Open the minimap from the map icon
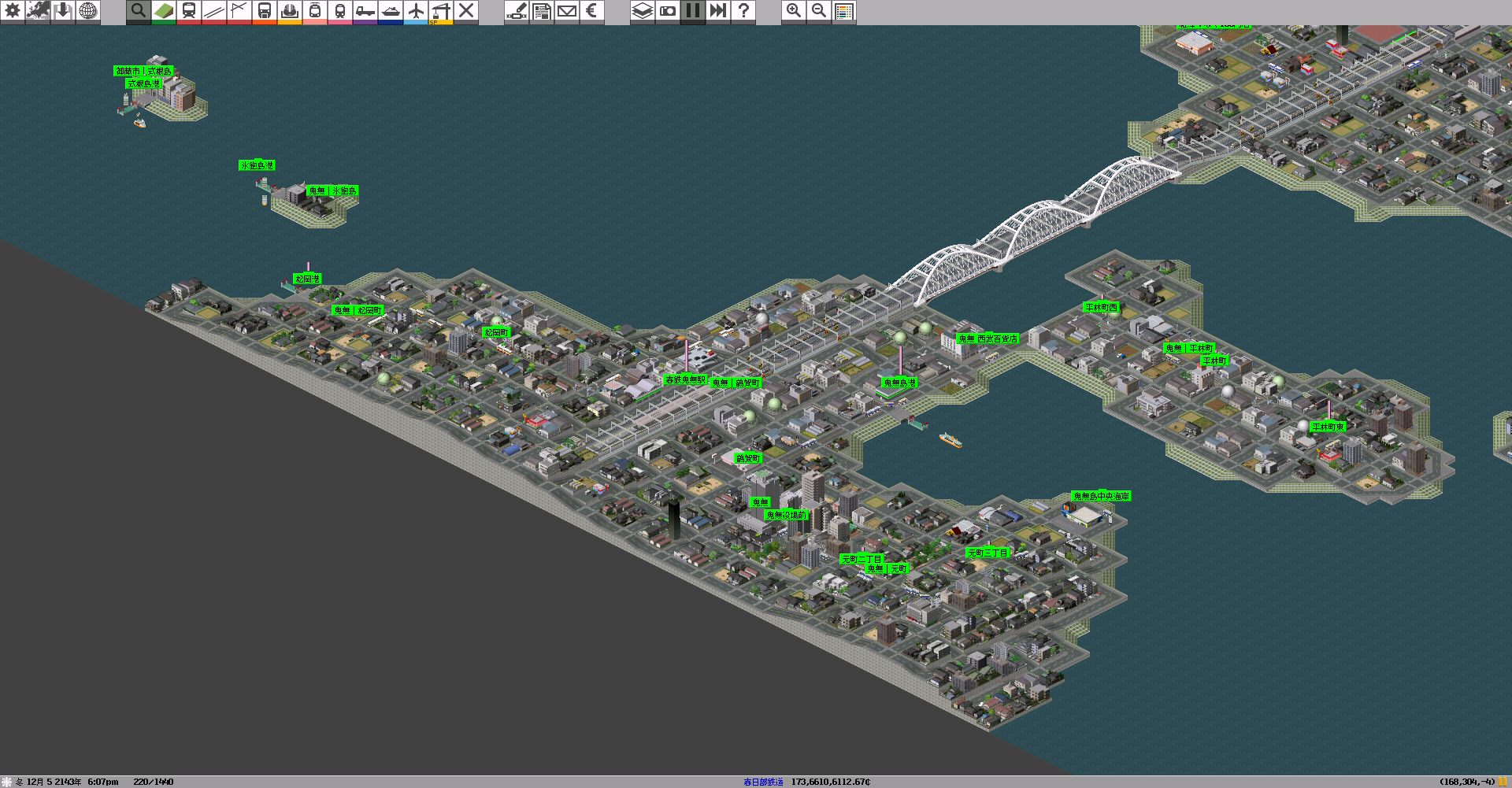The width and height of the screenshot is (1512, 788). click(38, 12)
